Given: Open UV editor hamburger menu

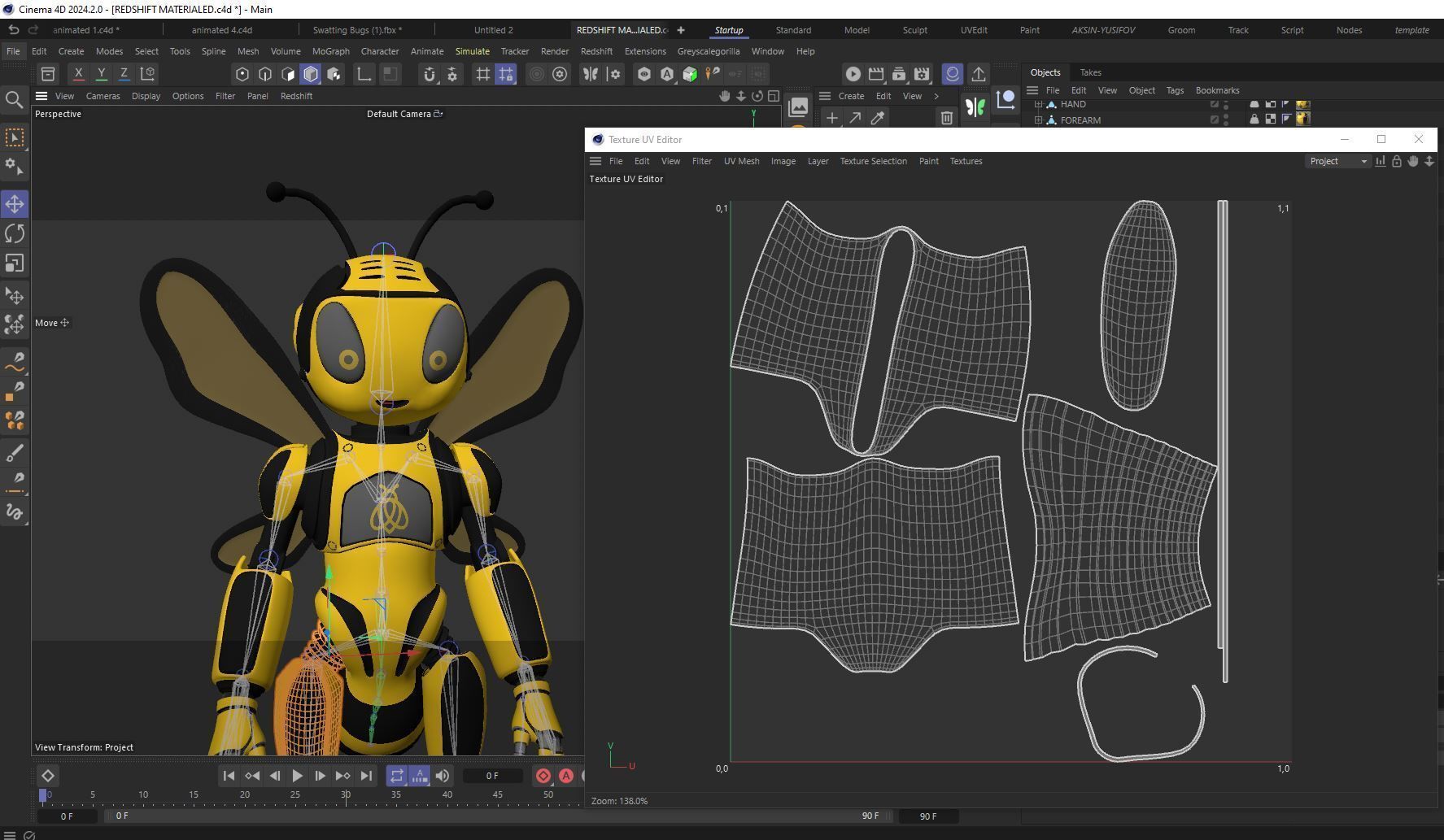Looking at the screenshot, I should point(595,161).
